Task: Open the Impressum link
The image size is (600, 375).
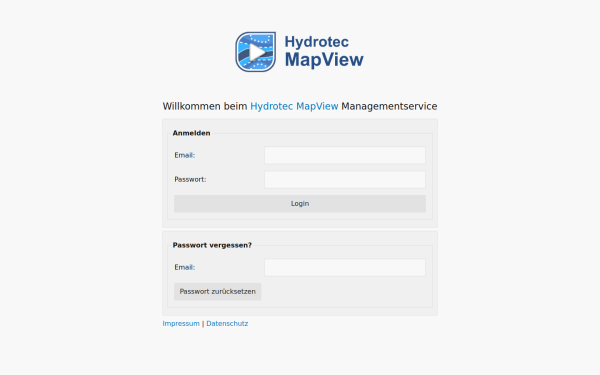Action: click(181, 324)
